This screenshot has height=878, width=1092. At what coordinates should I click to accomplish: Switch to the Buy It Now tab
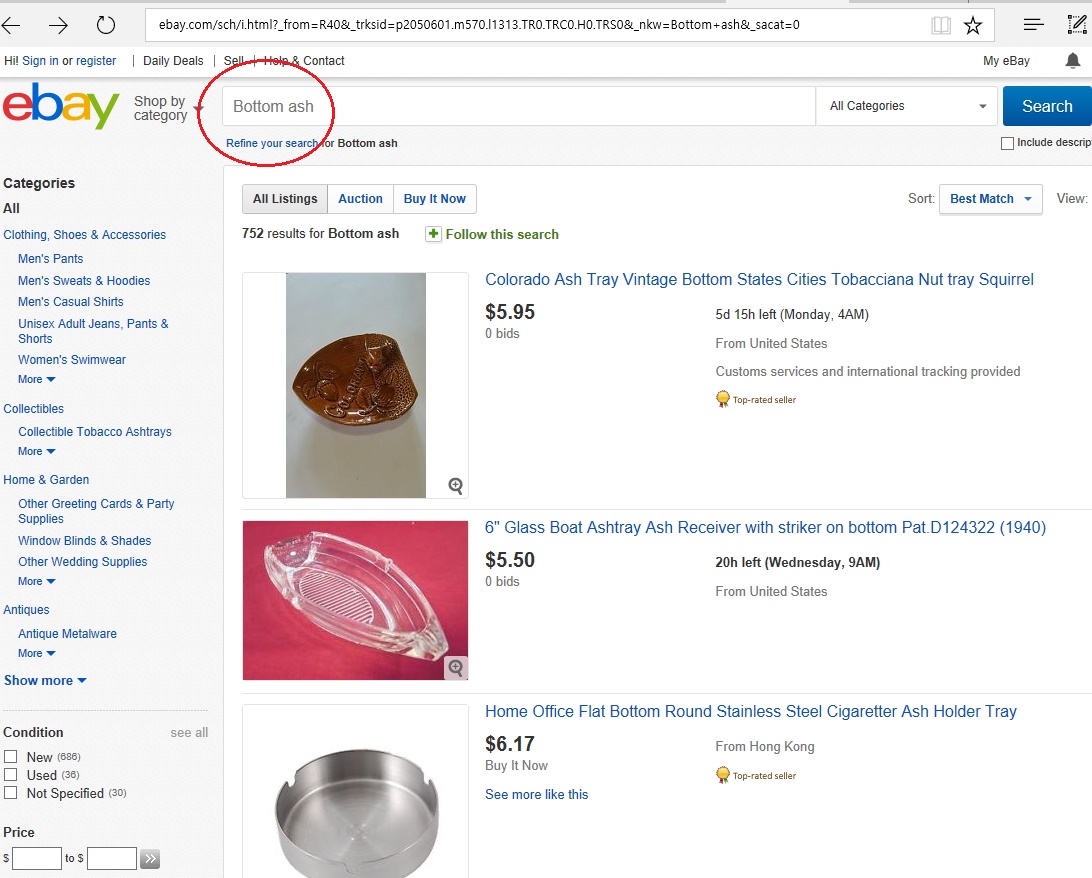point(434,199)
